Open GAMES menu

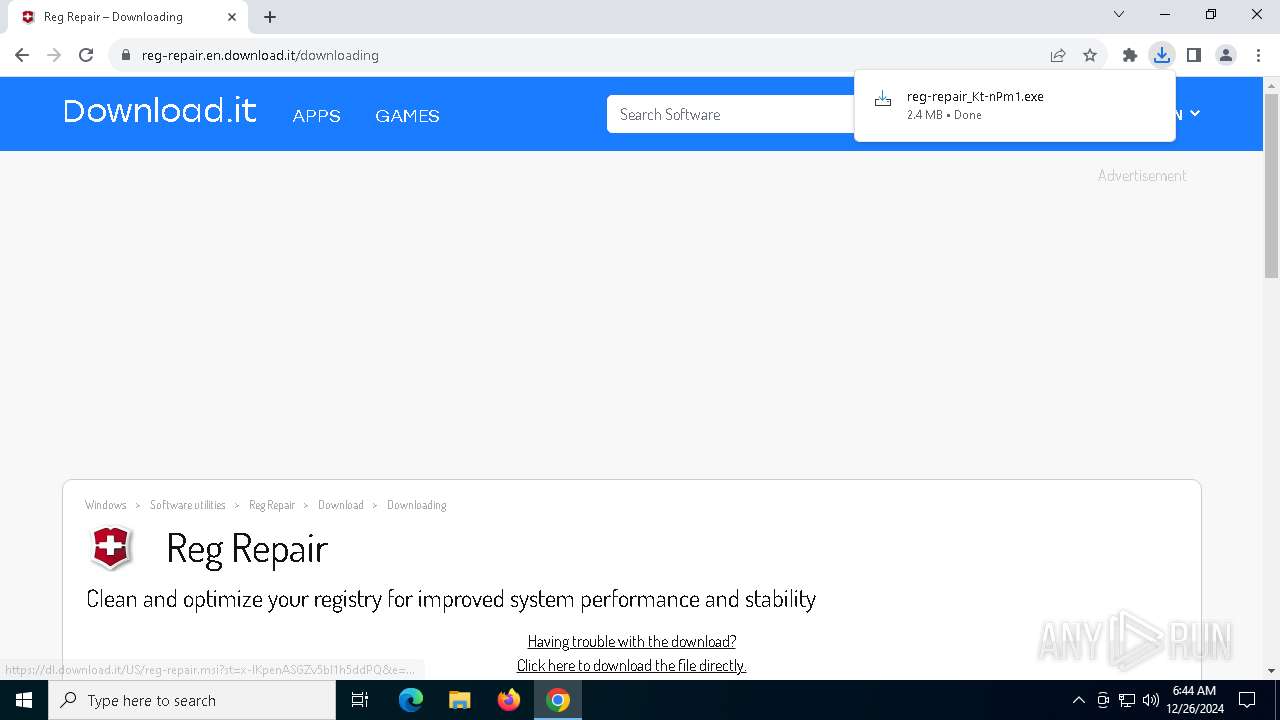click(407, 116)
